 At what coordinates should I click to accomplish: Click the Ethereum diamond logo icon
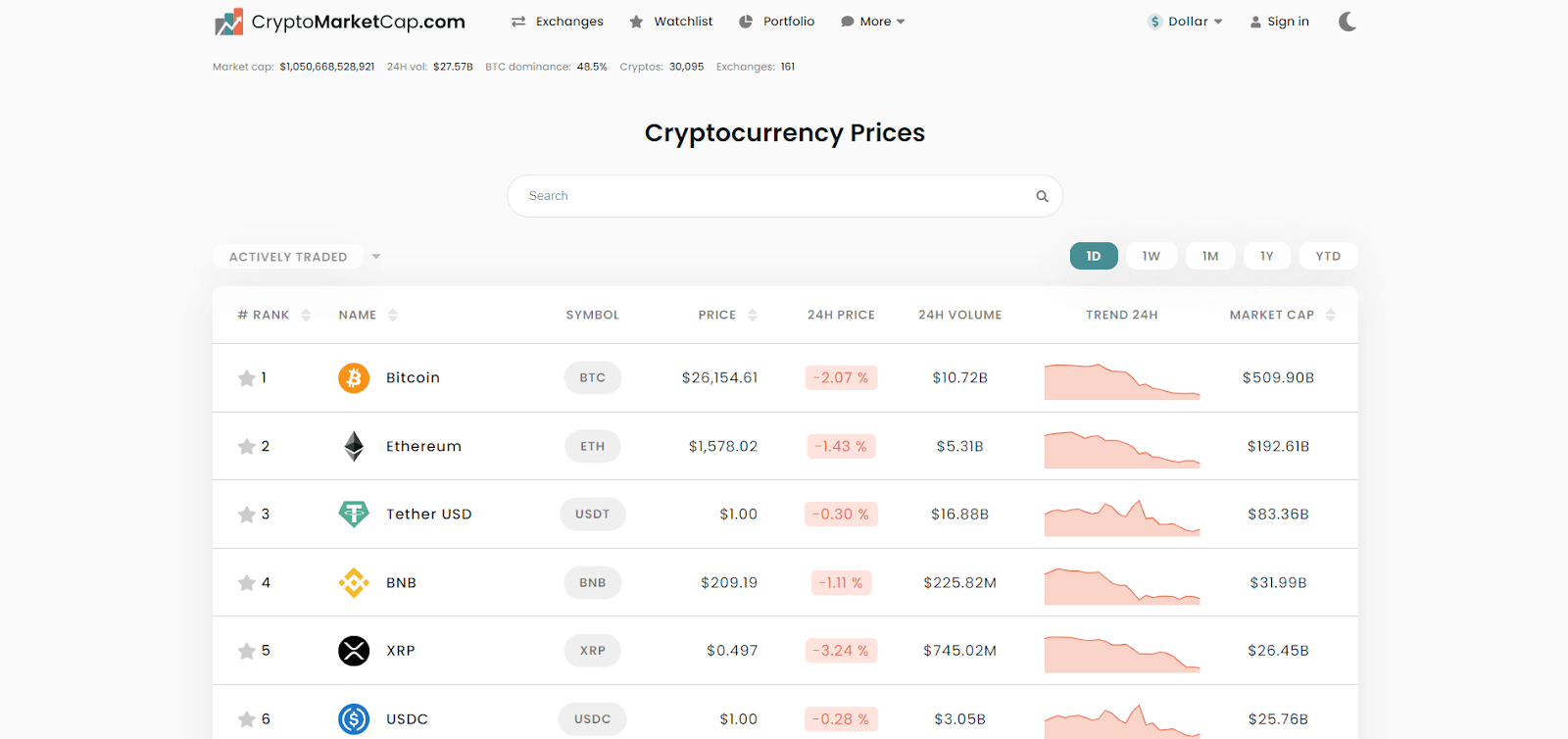354,446
